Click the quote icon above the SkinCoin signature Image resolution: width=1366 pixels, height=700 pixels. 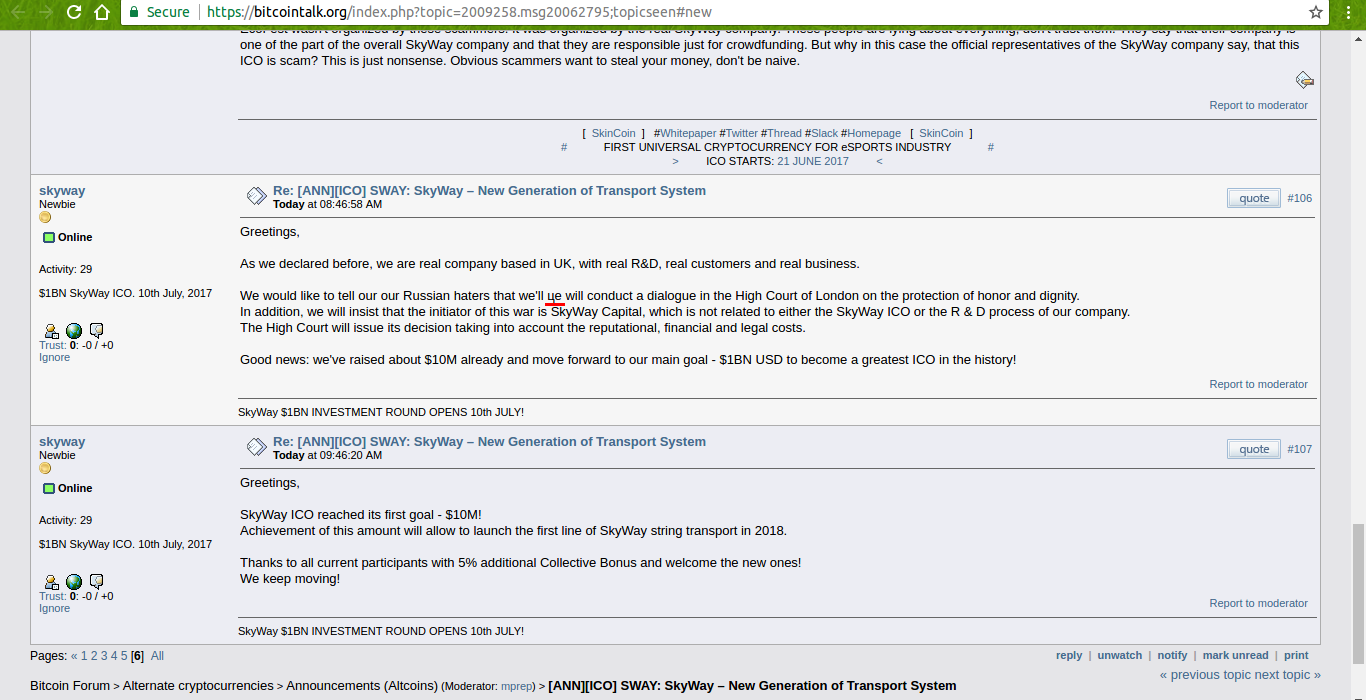pos(1304,80)
